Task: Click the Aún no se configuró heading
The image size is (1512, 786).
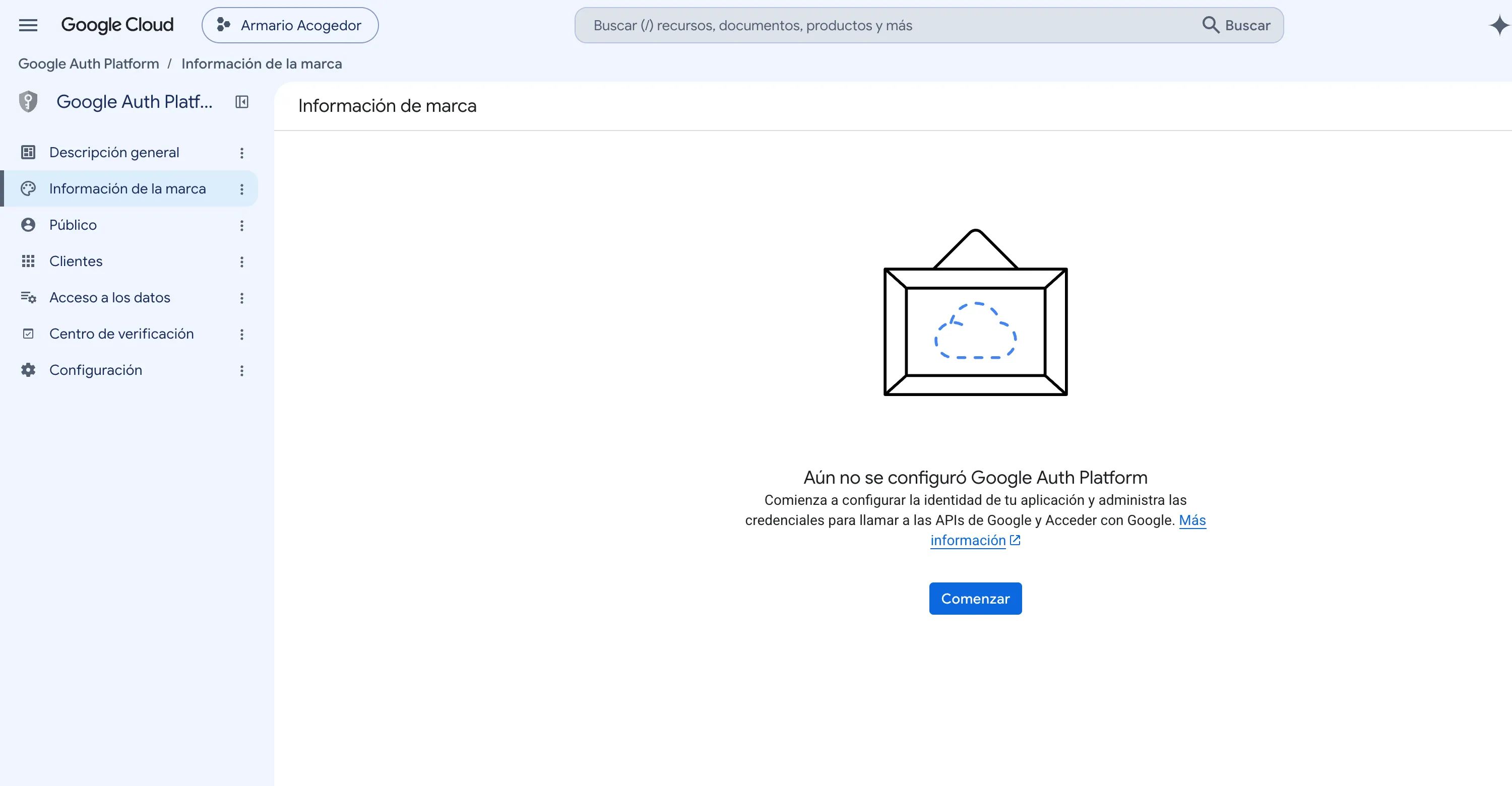Action: pyautogui.click(x=976, y=478)
